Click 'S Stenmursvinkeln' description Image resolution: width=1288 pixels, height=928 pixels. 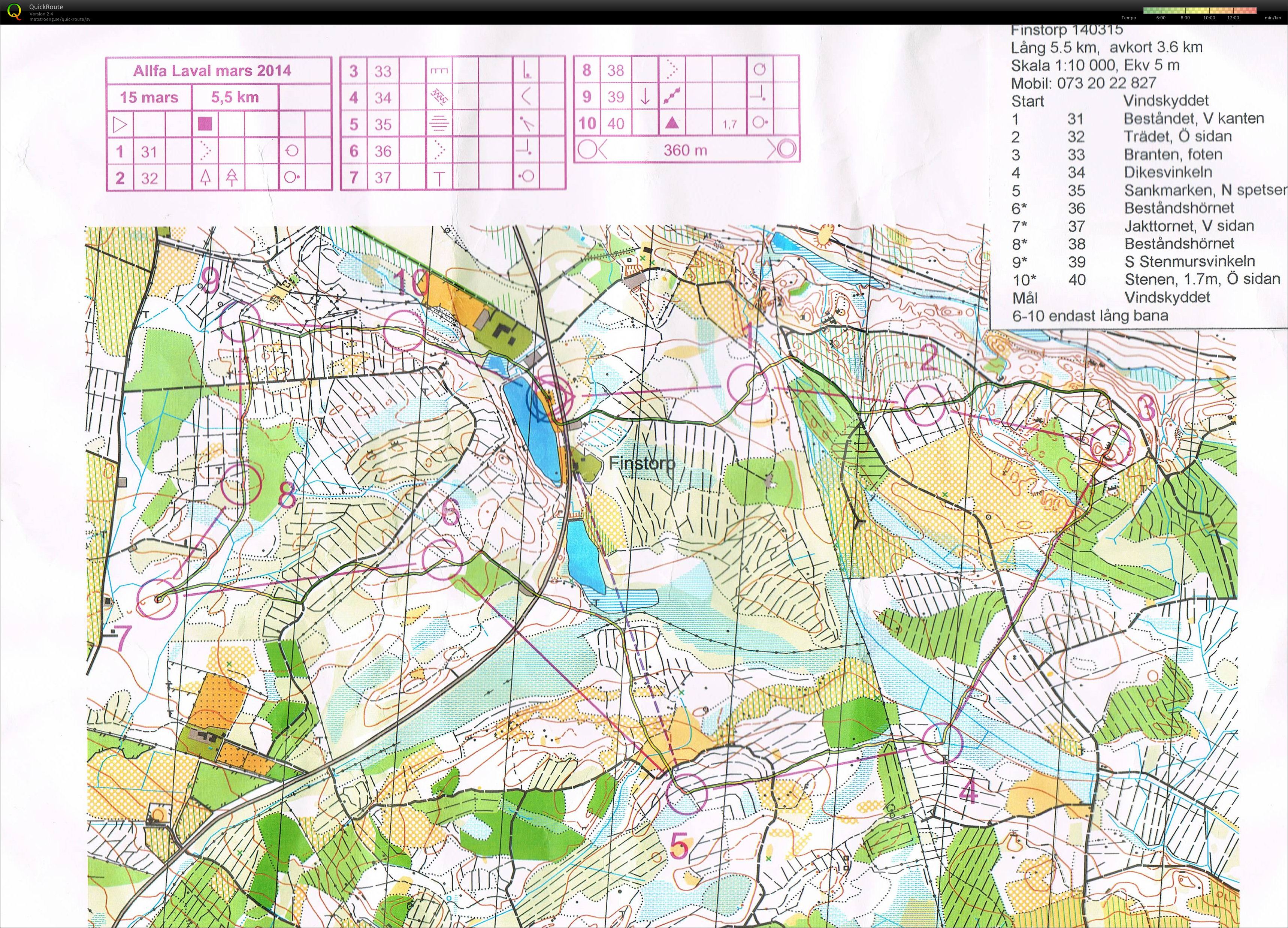coord(1190,261)
